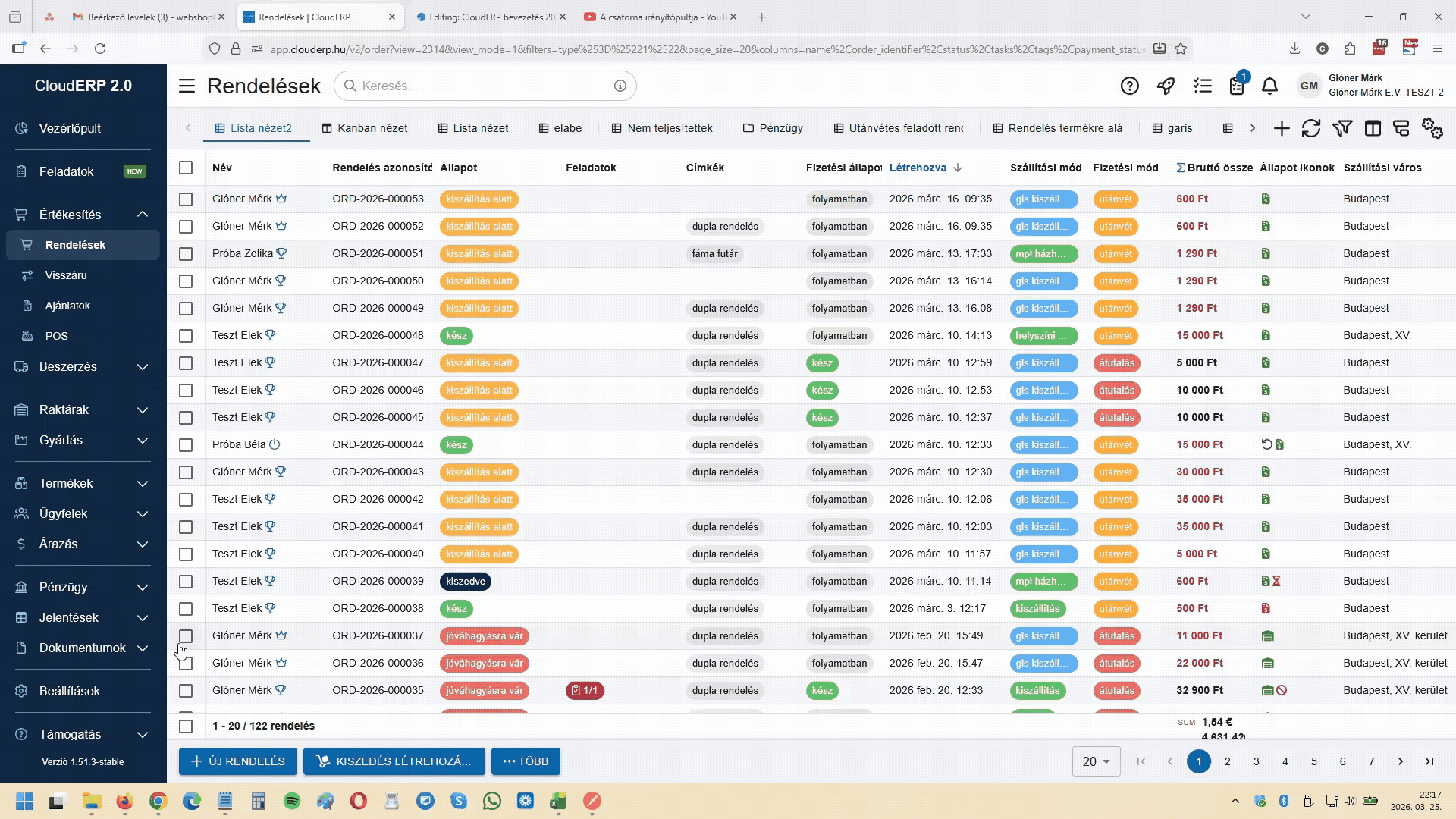Screen dimensions: 1456x819
Task: Open the column layout icon
Action: pos(1373,128)
